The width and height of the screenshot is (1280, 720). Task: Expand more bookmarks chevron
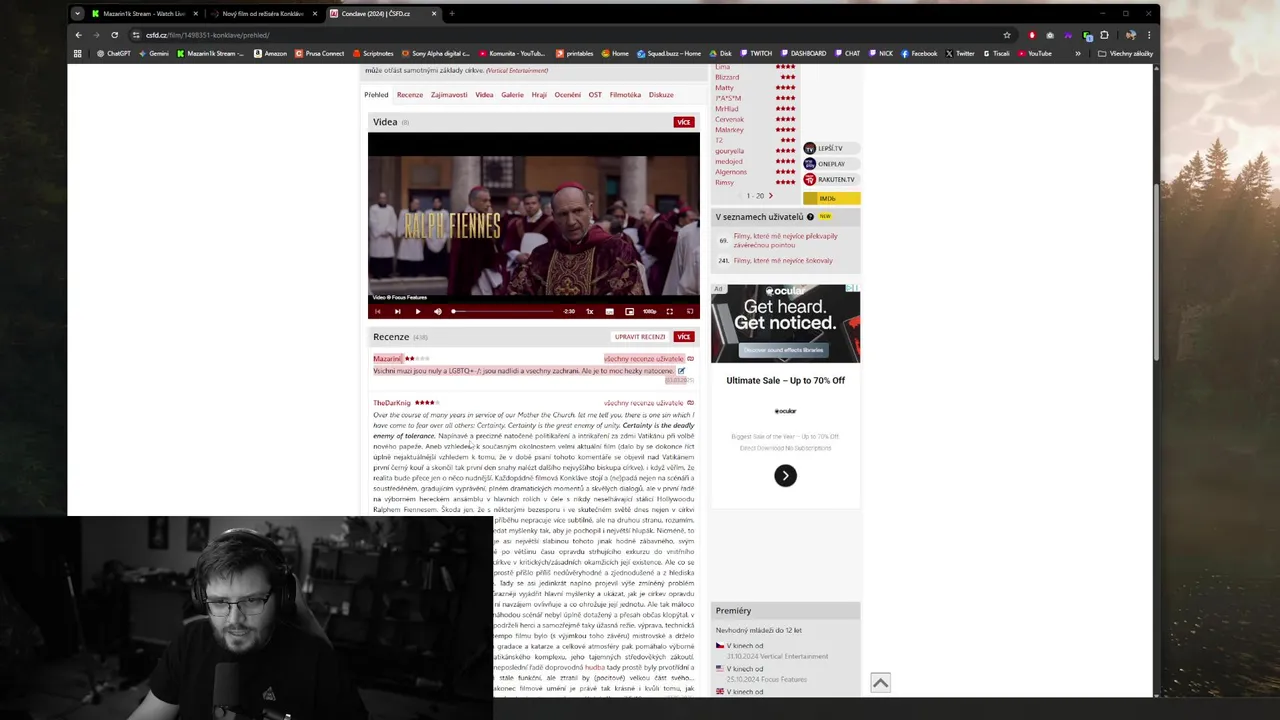tap(1077, 53)
